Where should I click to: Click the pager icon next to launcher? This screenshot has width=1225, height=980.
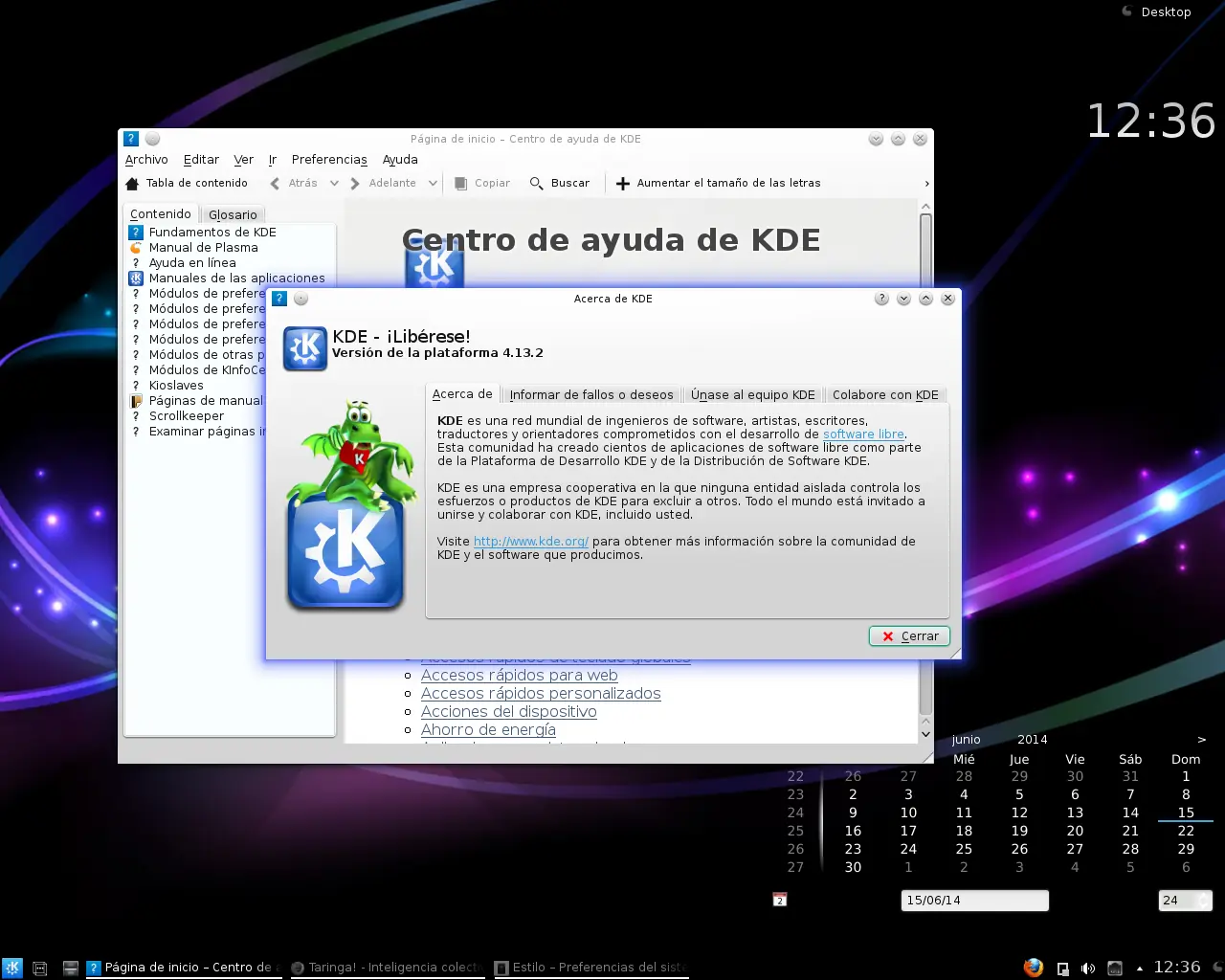[x=40, y=969]
